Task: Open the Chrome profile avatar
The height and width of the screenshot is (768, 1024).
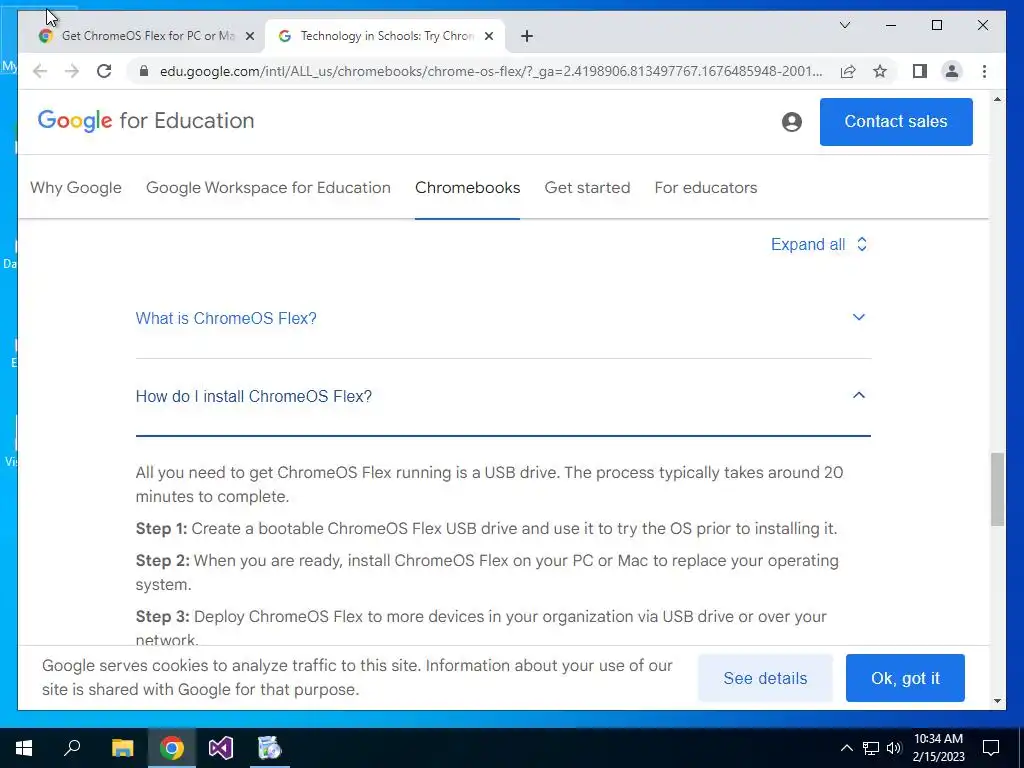Action: pyautogui.click(x=952, y=71)
